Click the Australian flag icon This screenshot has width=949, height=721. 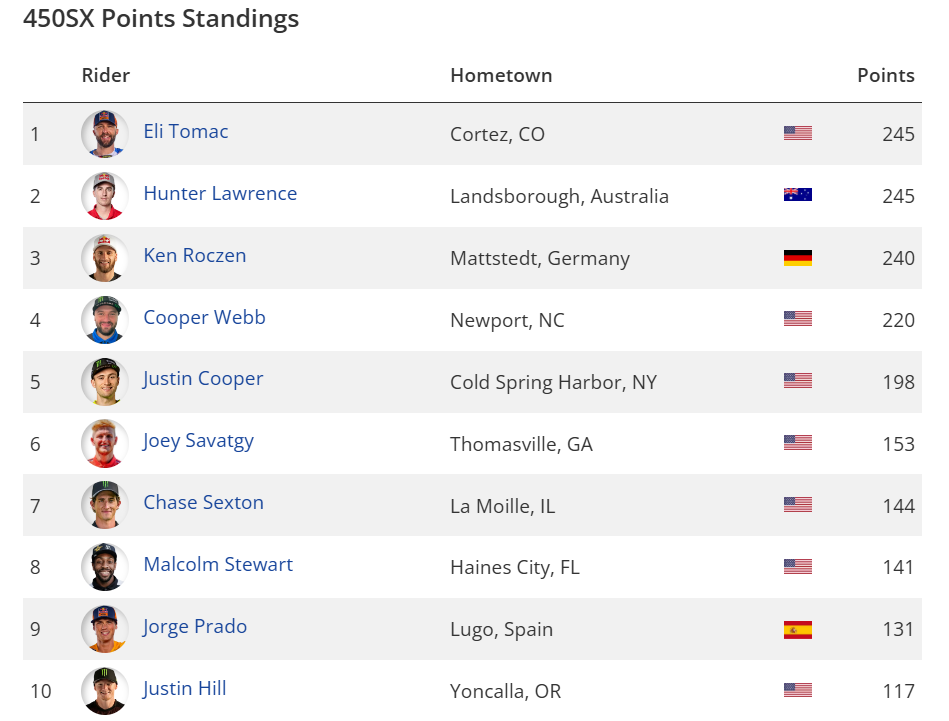(797, 195)
